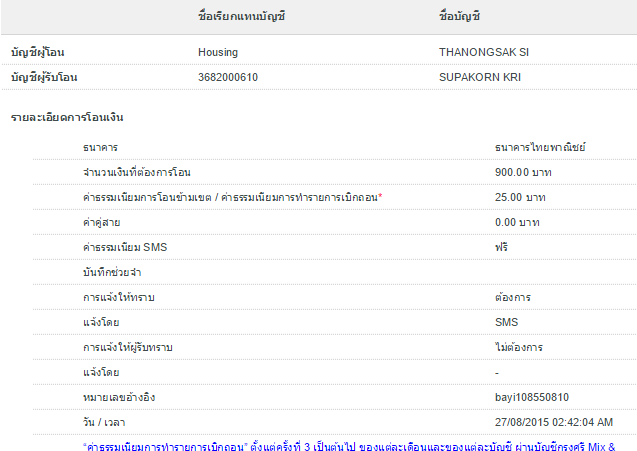Select reference number bayi108550810
Image resolution: width=637 pixels, height=451 pixels.
click(x=532, y=397)
